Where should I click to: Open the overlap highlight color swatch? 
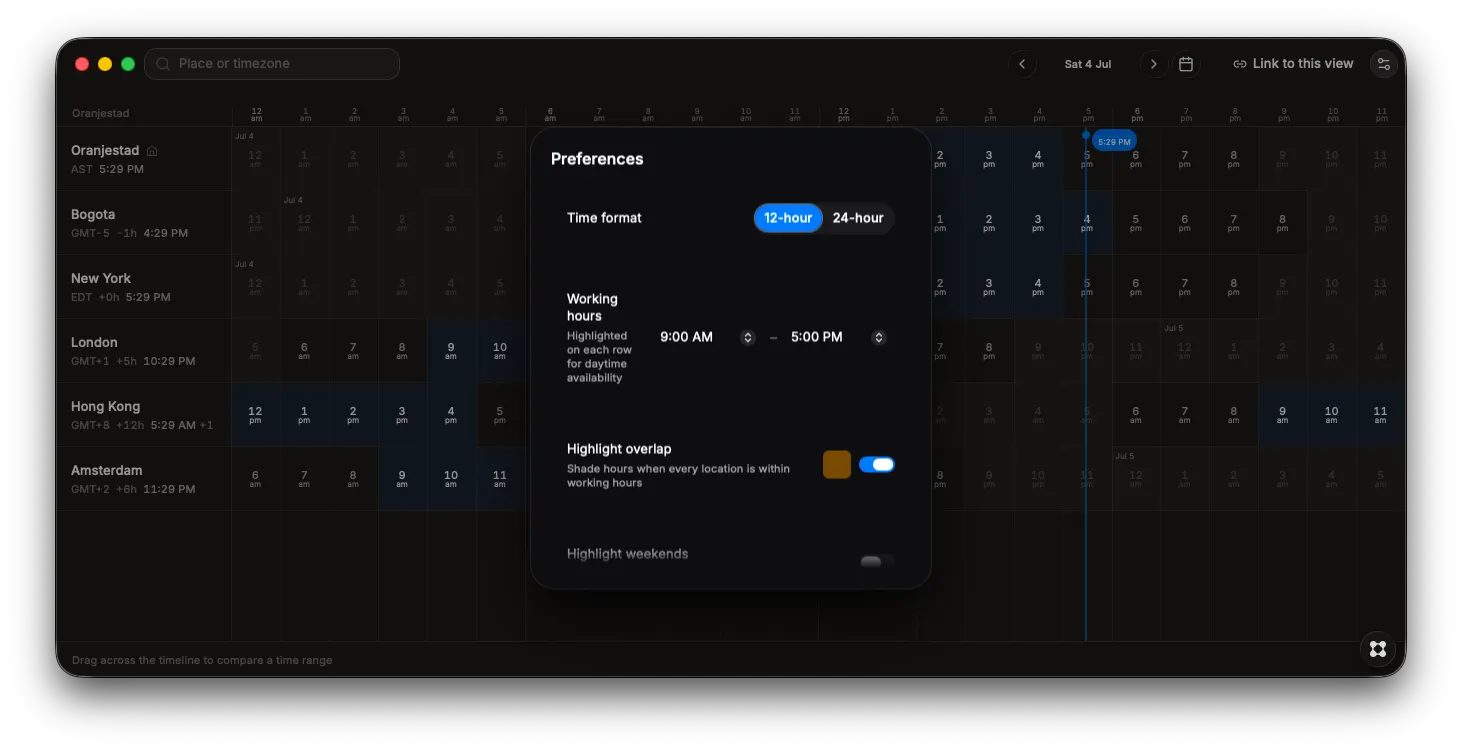tap(837, 465)
